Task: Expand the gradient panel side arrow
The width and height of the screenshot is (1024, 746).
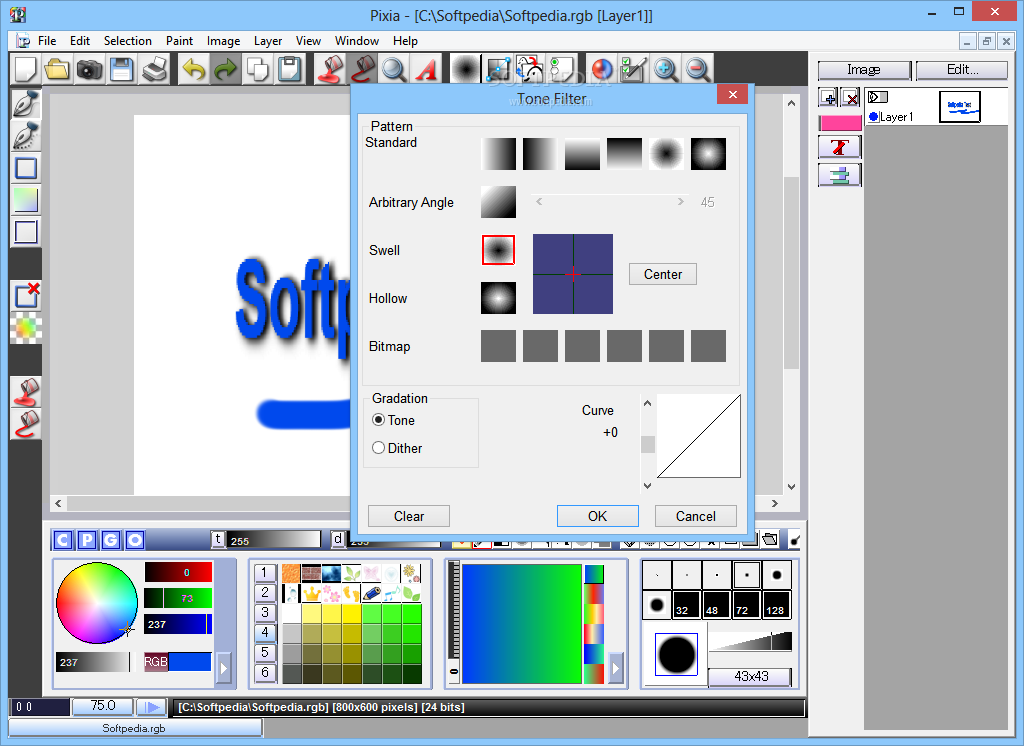Action: 616,668
